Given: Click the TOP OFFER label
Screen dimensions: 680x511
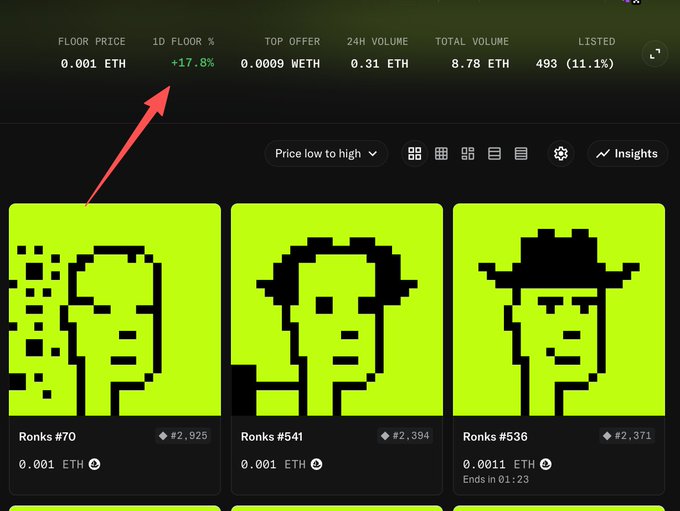Looking at the screenshot, I should coord(292,42).
